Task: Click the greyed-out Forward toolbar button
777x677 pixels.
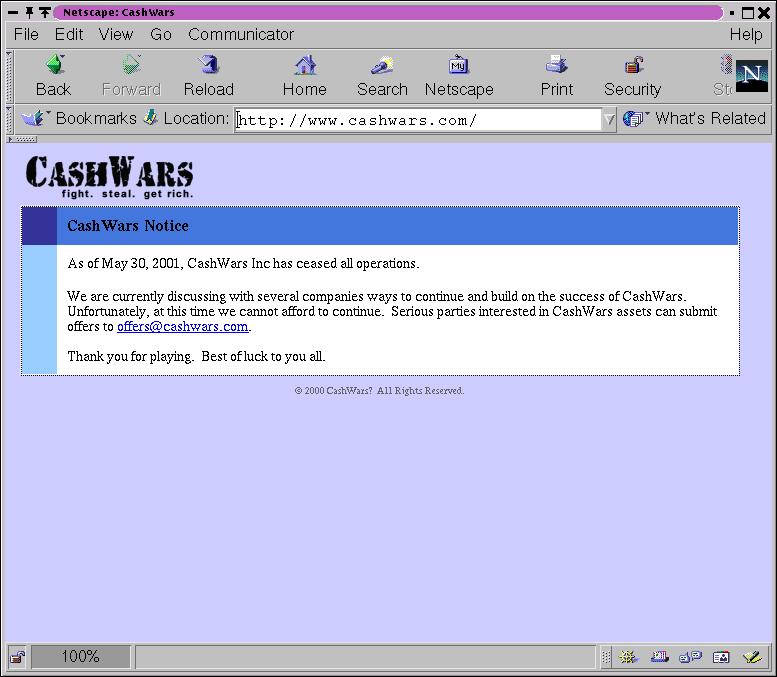Action: pyautogui.click(x=131, y=76)
